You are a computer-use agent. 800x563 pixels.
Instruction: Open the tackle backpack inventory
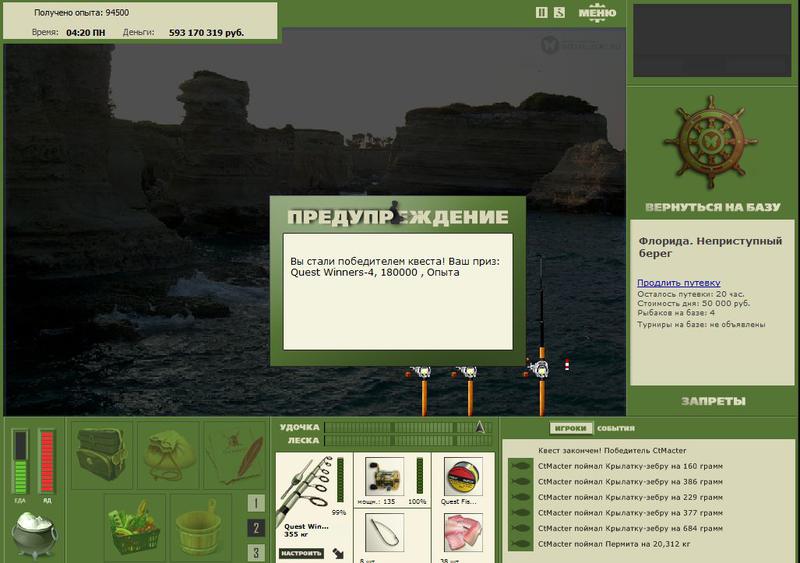tap(101, 454)
